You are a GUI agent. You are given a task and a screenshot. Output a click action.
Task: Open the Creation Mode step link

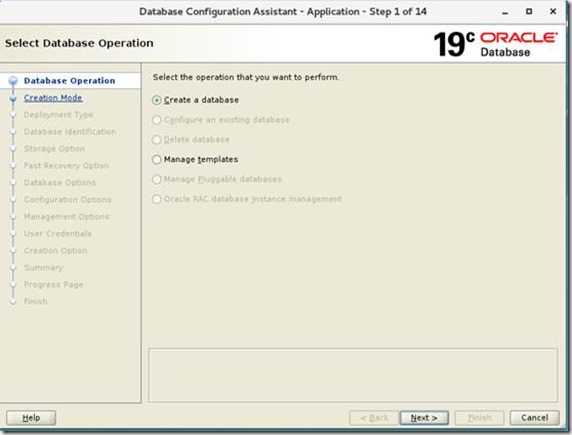pyautogui.click(x=53, y=98)
